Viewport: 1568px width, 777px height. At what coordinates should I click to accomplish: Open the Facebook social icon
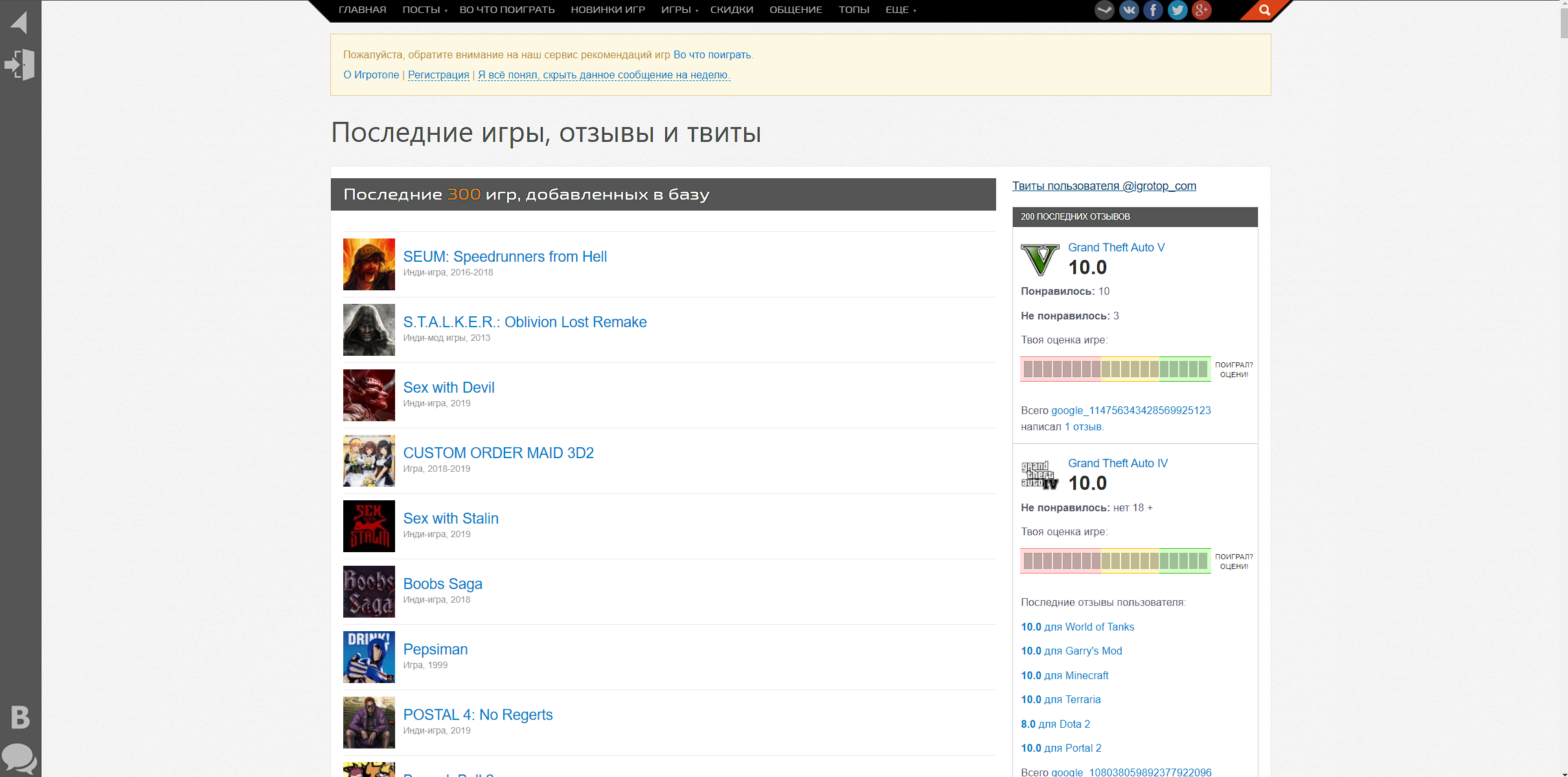[1153, 10]
